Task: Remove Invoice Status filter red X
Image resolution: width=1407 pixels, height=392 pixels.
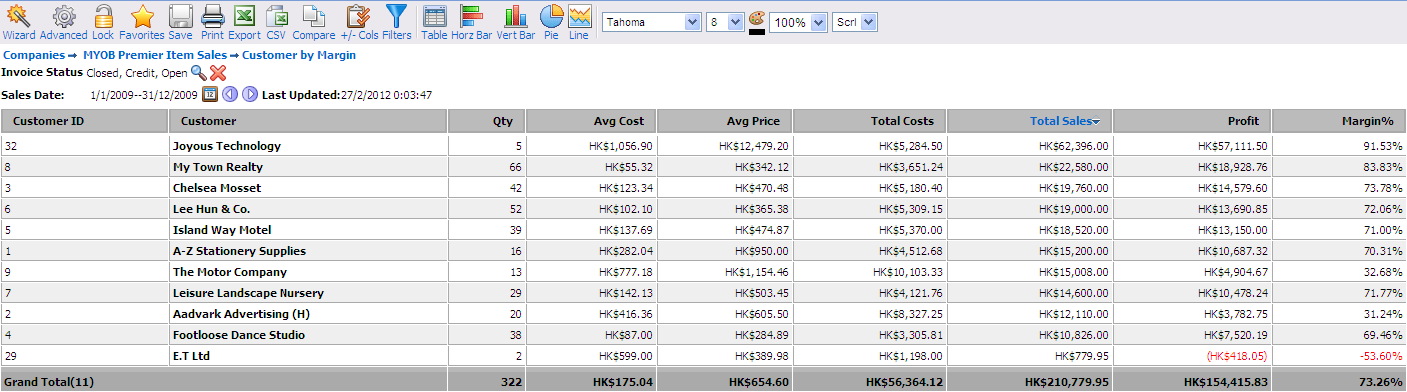Action: 218,72
